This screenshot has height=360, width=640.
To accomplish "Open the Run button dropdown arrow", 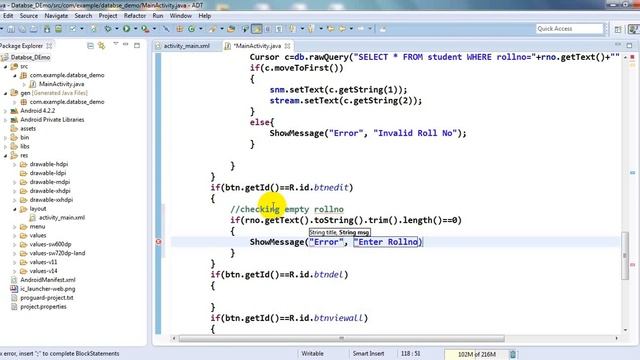I will coord(135,29).
